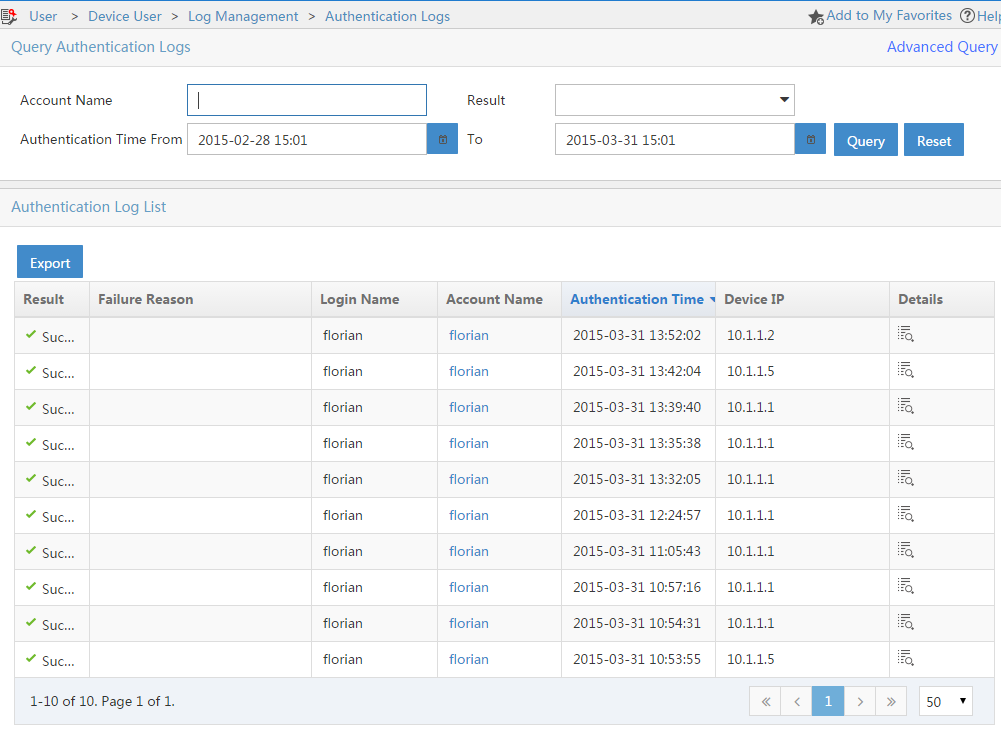Open details icon for 13:52:02 log entry

906,335
